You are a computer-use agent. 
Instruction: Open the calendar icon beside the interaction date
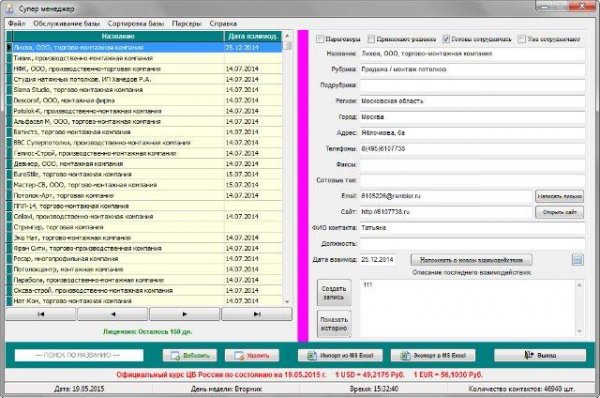point(577,260)
